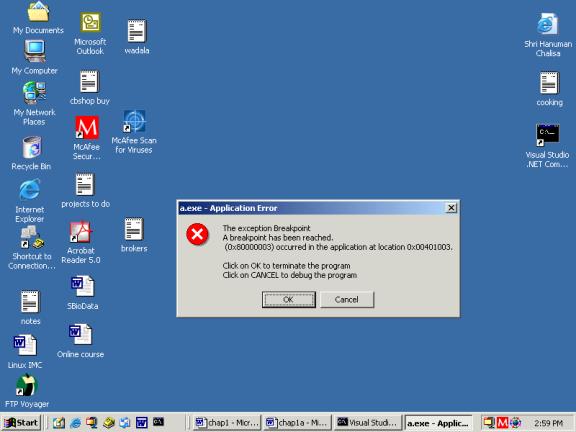Select the Internet Explorer desktop icon
Viewport: 576px width, 432px height.
tap(29, 201)
